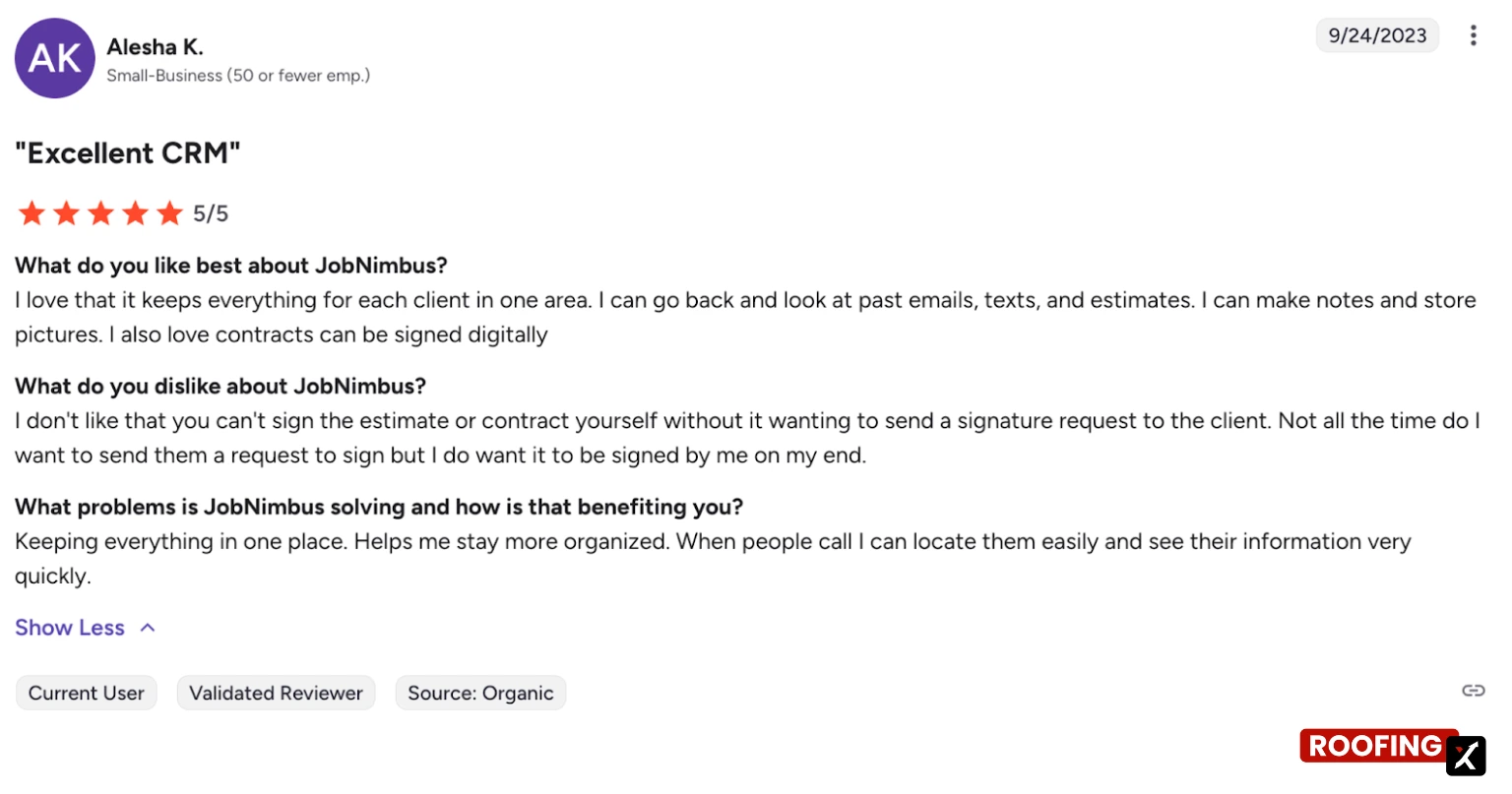
Task: Click the chevron next to Show Less
Action: click(148, 627)
